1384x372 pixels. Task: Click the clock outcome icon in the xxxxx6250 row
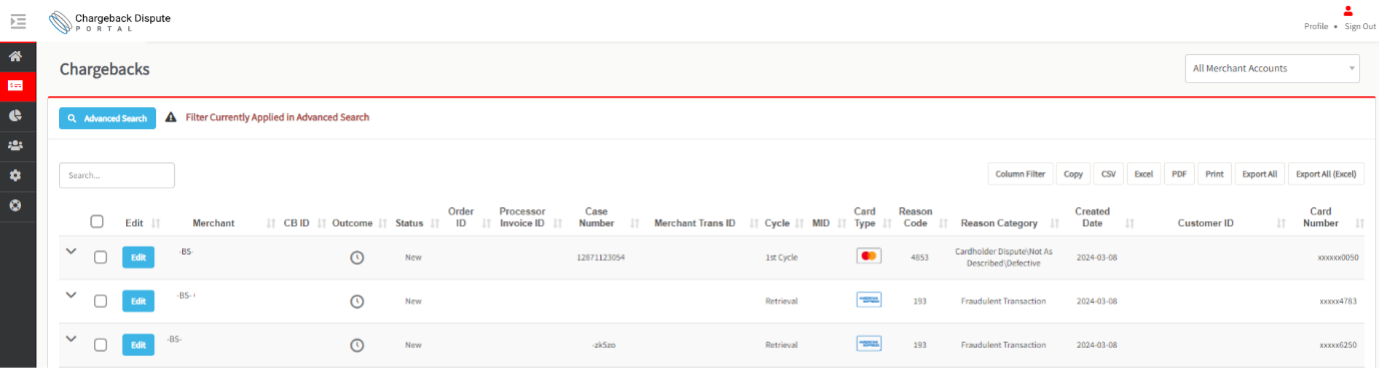pos(357,345)
